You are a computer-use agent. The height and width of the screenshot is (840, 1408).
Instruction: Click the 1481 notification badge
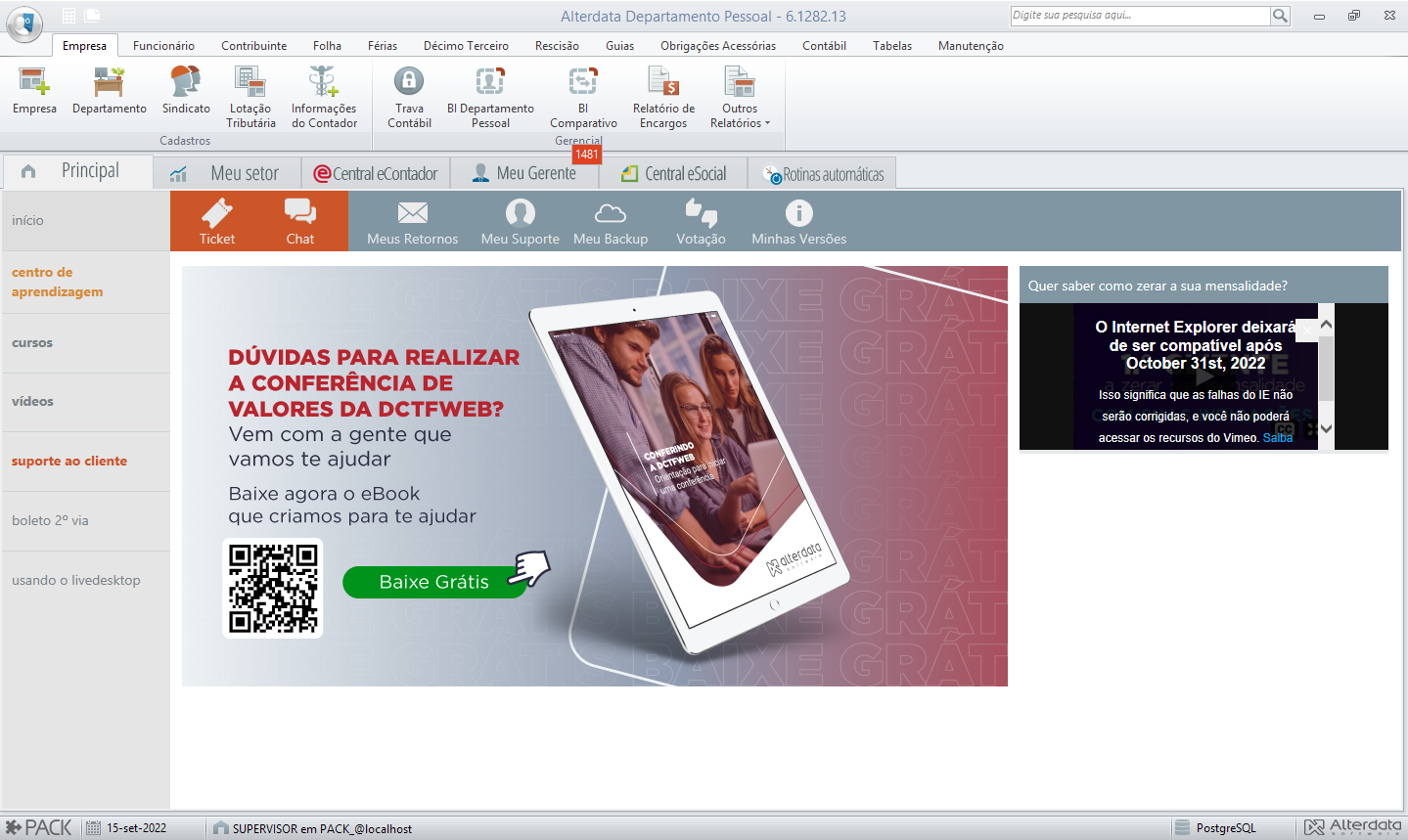(587, 155)
